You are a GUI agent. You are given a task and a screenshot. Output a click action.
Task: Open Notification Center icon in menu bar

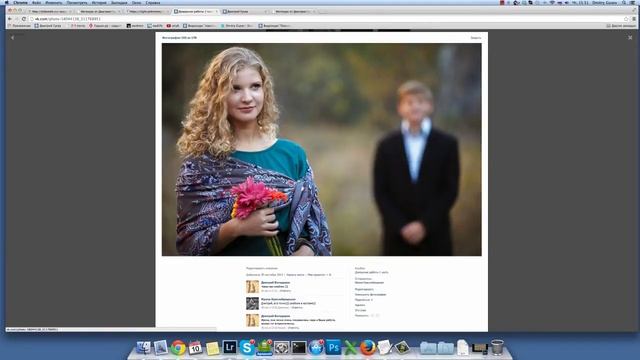coord(632,2)
